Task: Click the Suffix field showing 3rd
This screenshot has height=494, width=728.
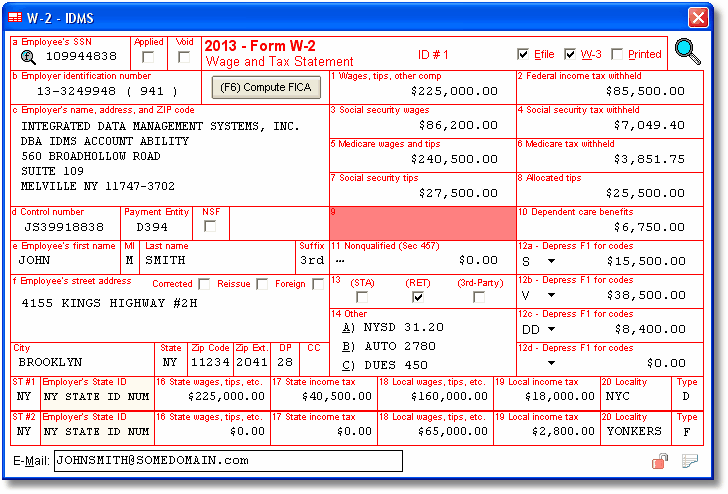Action: 312,260
